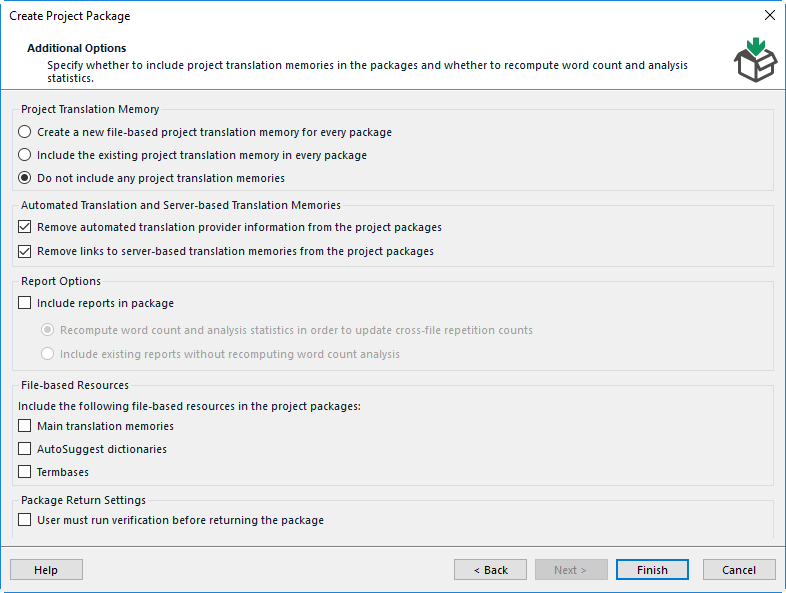
Task: Click Finish to create the package
Action: [652, 570]
